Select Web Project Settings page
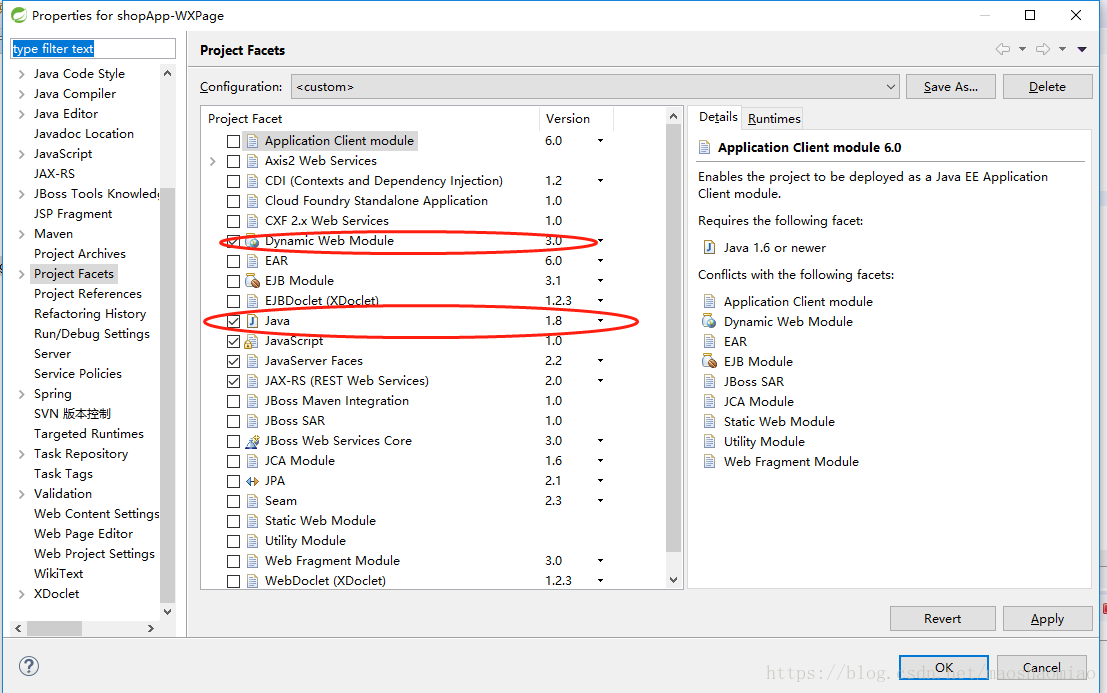Viewport: 1107px width, 693px height. (94, 554)
